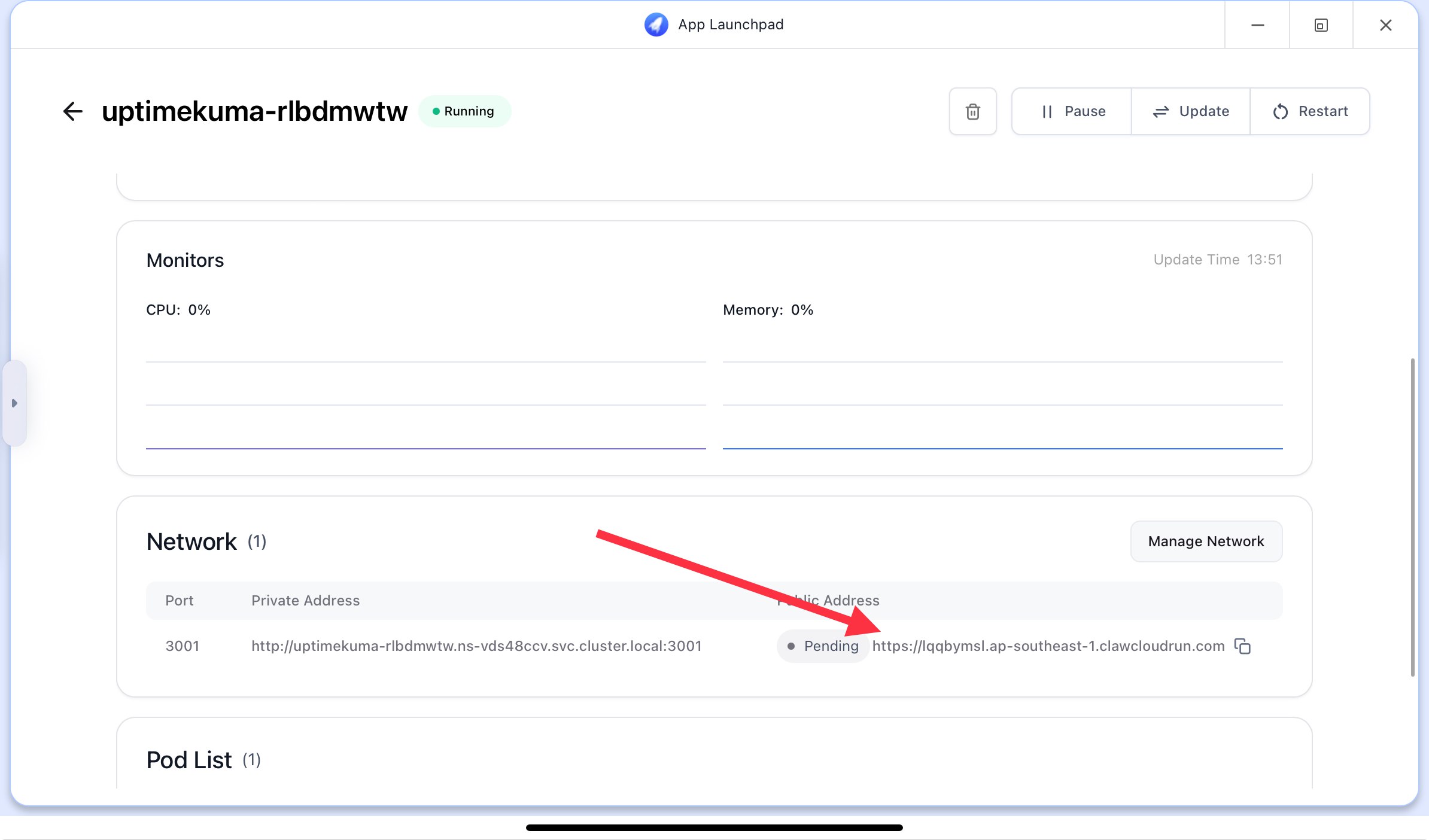Viewport: 1429px width, 840px height.
Task: Click the Monitors section heading
Action: (x=185, y=260)
